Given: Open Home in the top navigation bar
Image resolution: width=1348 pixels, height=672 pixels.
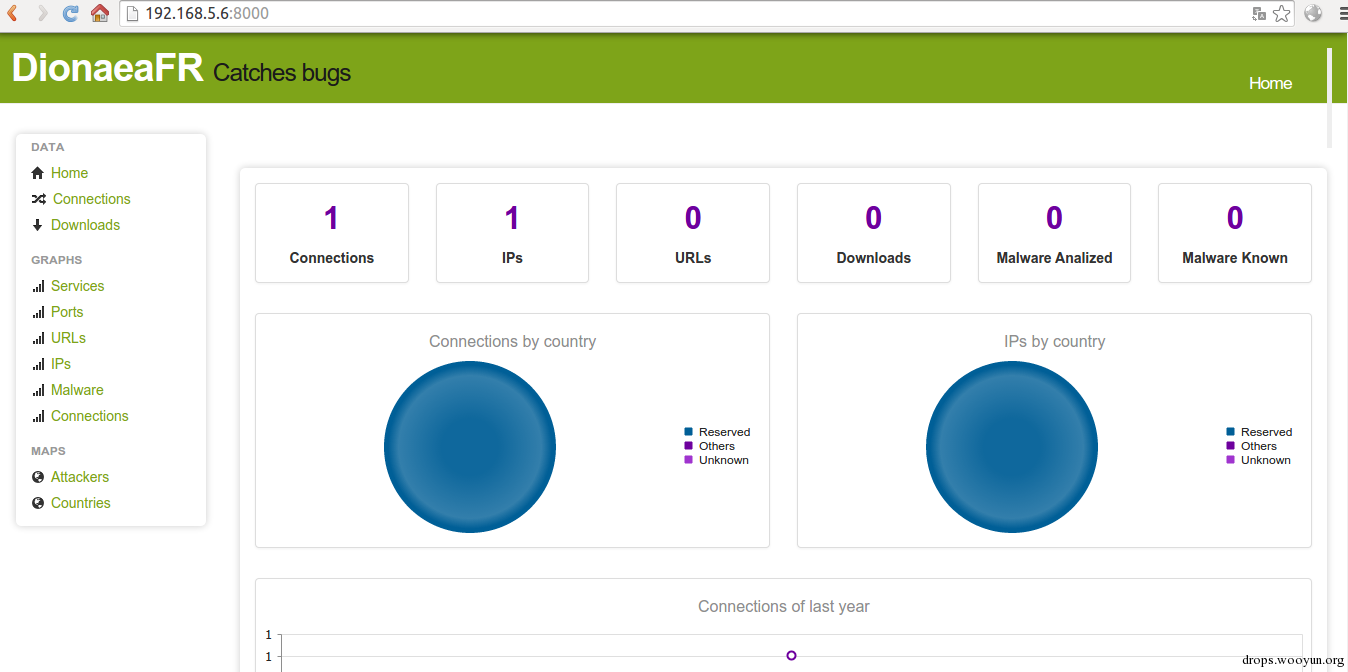Looking at the screenshot, I should (1270, 83).
